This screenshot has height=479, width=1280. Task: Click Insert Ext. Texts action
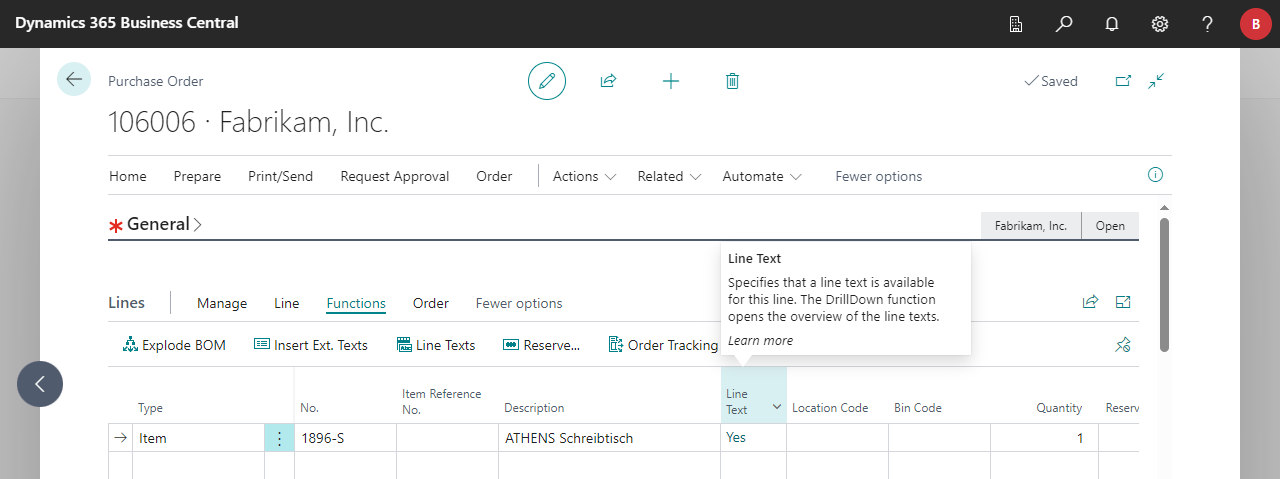pyautogui.click(x=311, y=345)
